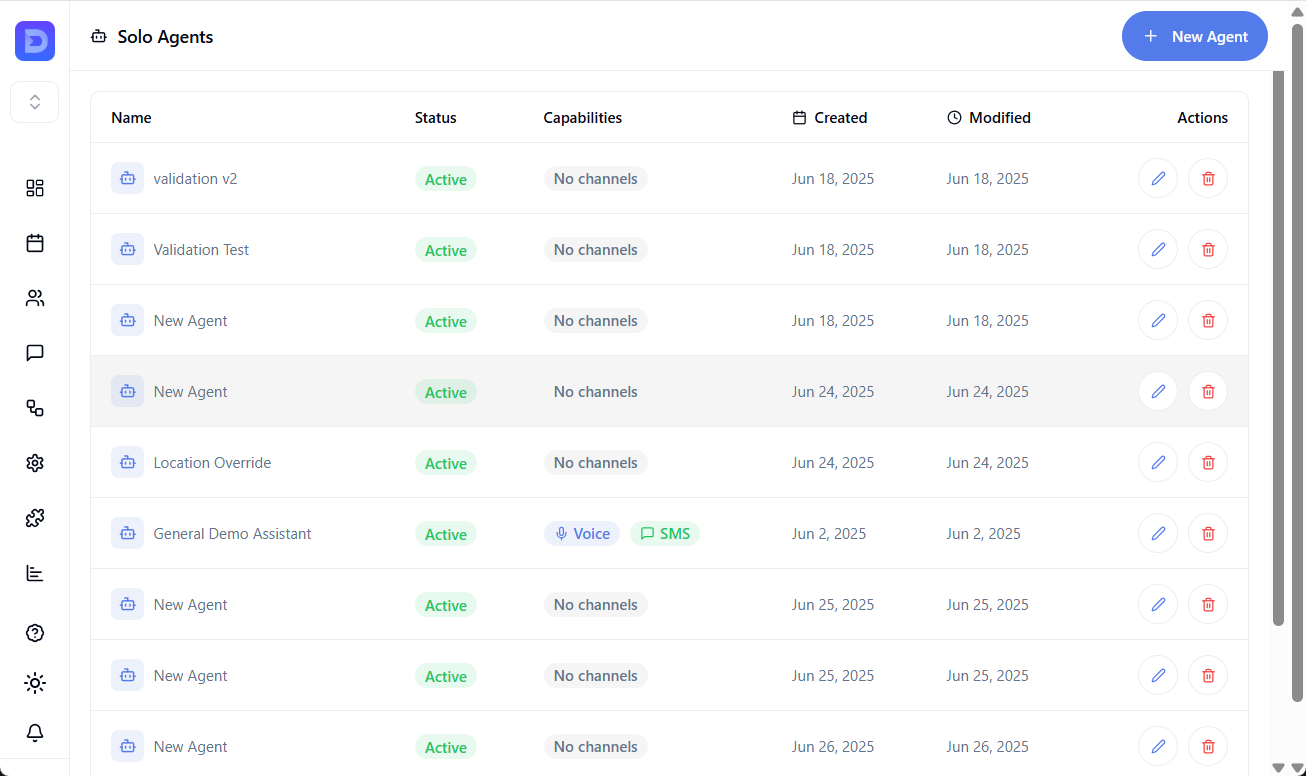Open the General Demo Assistant row
Screen dimensions: 1306x776
[x=232, y=534]
